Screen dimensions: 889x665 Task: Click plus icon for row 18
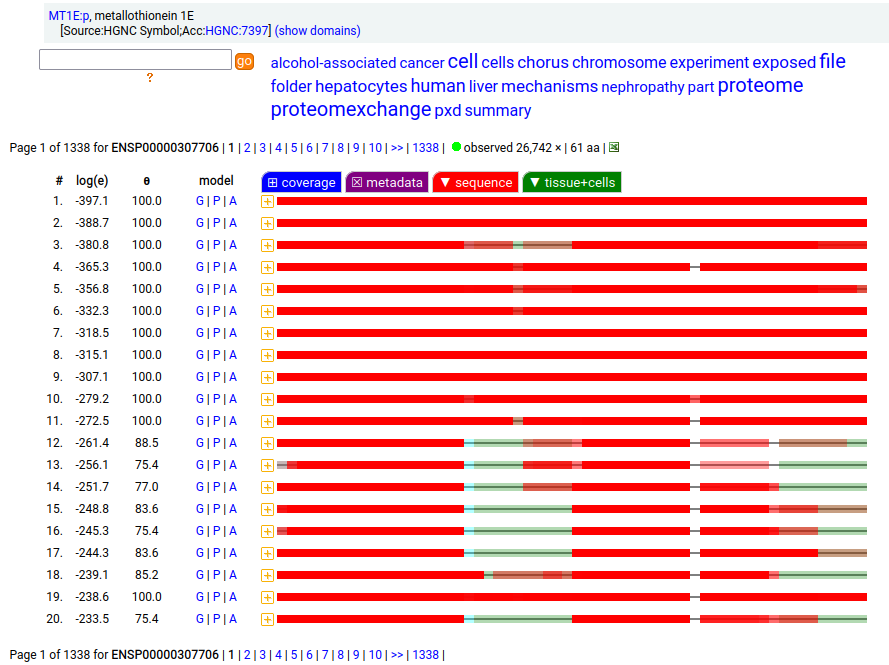[x=268, y=575]
